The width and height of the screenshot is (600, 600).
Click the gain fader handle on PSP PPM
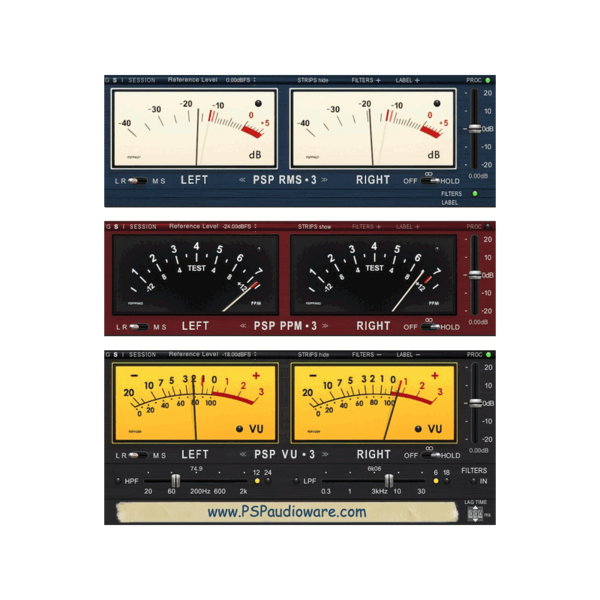(475, 275)
